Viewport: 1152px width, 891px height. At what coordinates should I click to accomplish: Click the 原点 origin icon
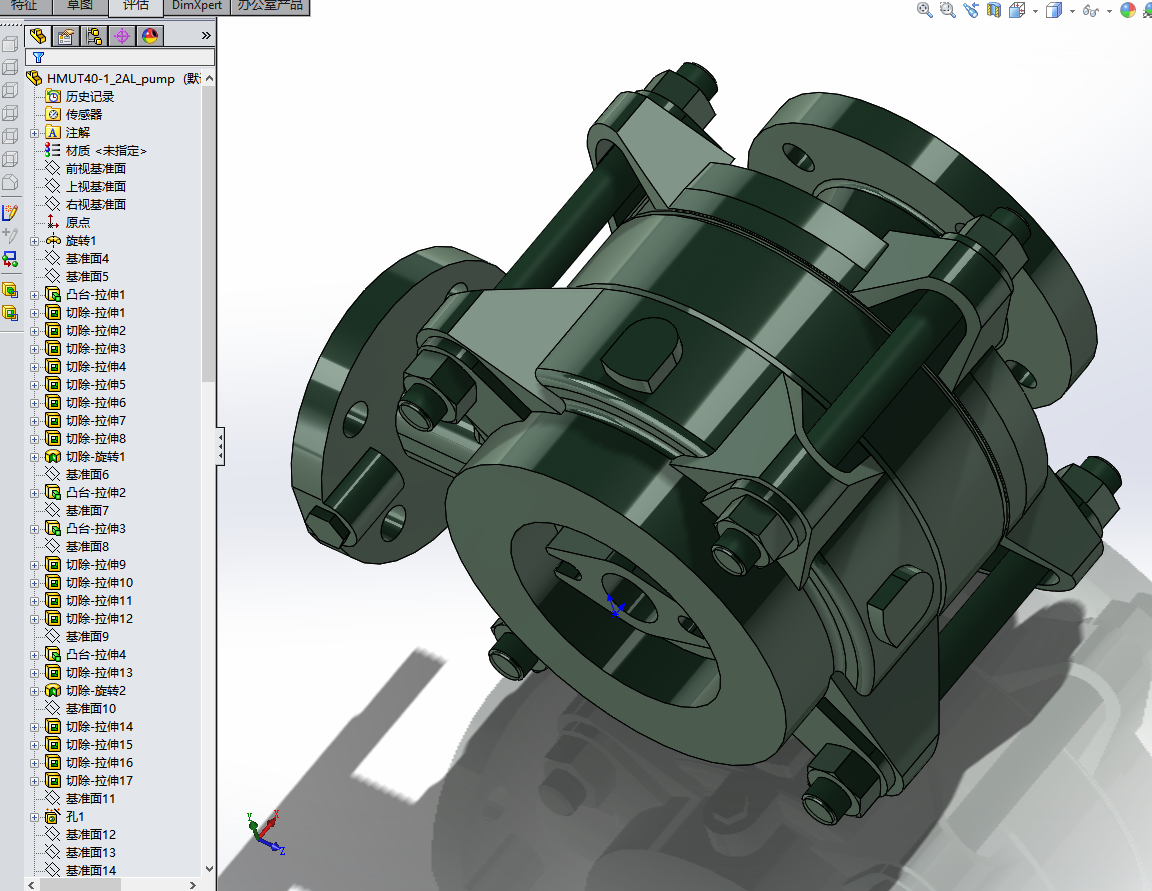coord(53,222)
